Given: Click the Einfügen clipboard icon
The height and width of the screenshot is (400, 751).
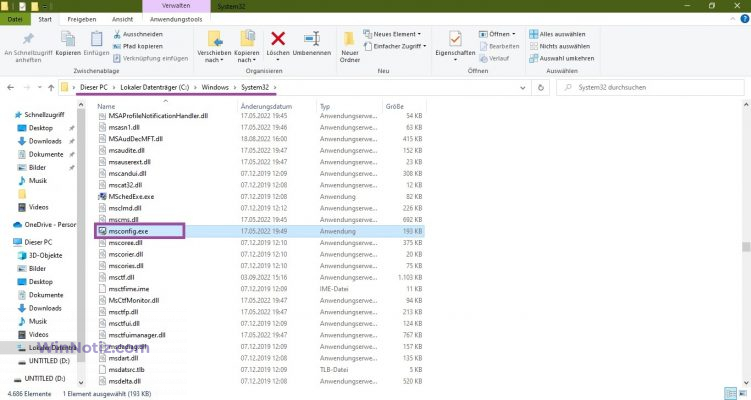Looking at the screenshot, I should point(96,39).
